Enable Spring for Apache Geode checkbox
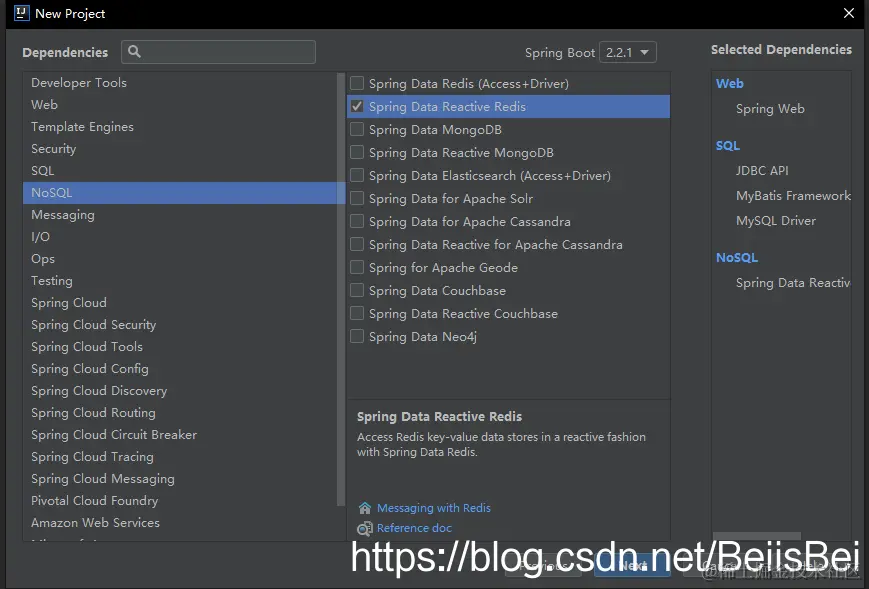 point(357,267)
